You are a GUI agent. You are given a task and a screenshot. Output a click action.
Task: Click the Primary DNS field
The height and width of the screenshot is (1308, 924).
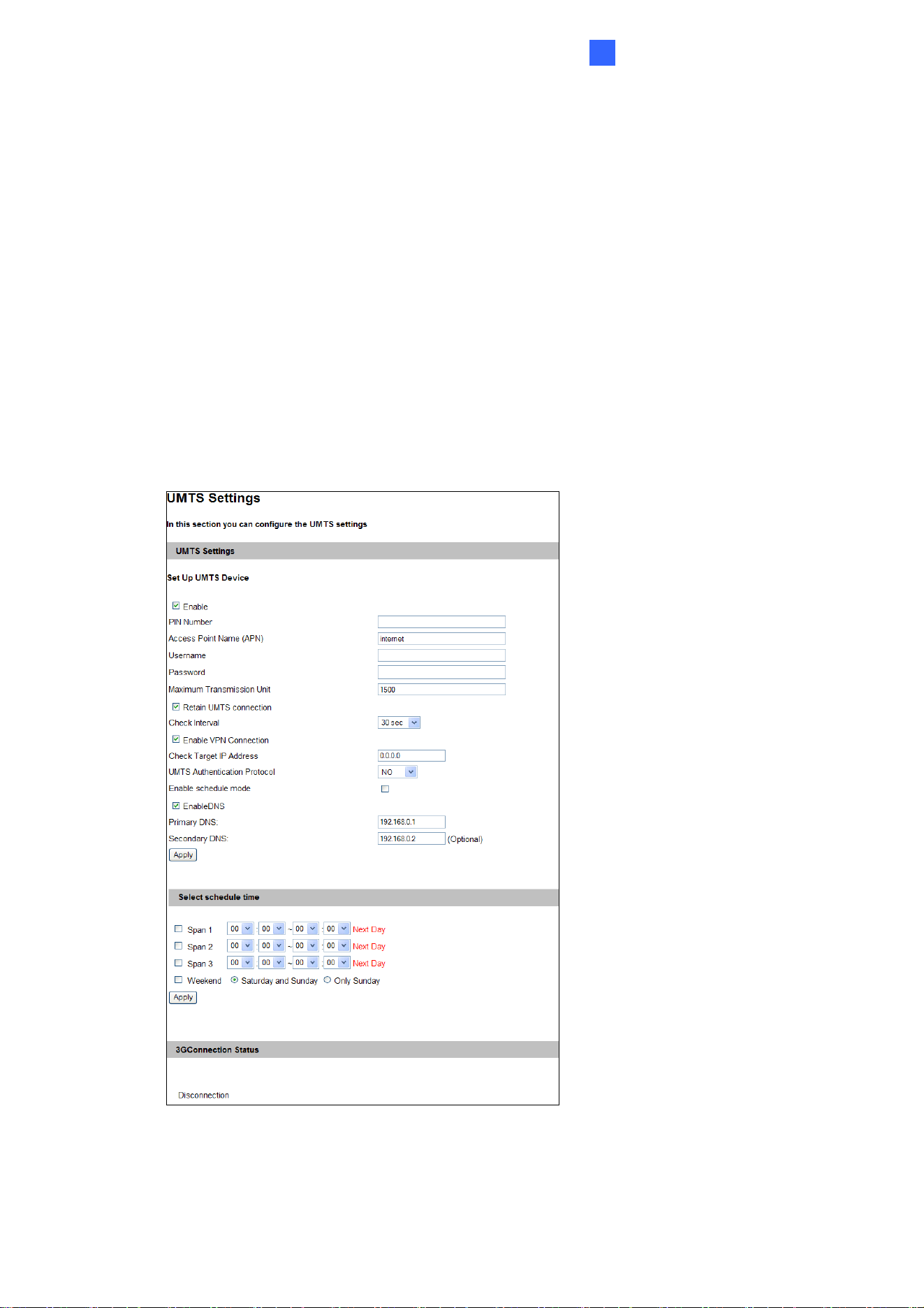411,822
